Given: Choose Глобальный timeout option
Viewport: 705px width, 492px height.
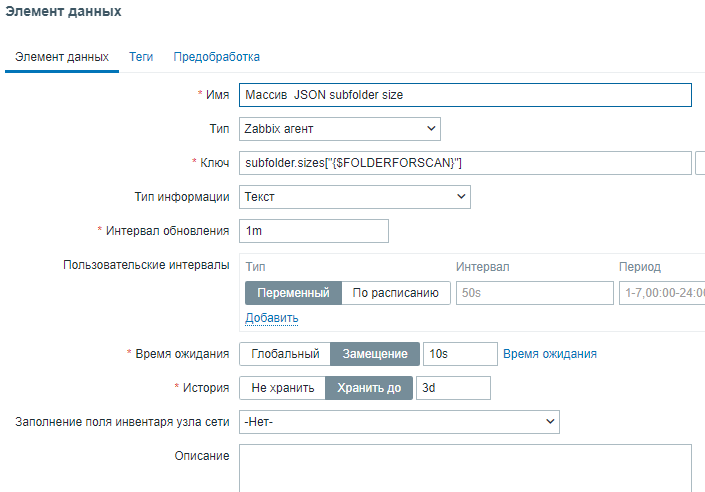Looking at the screenshot, I should pos(285,354).
